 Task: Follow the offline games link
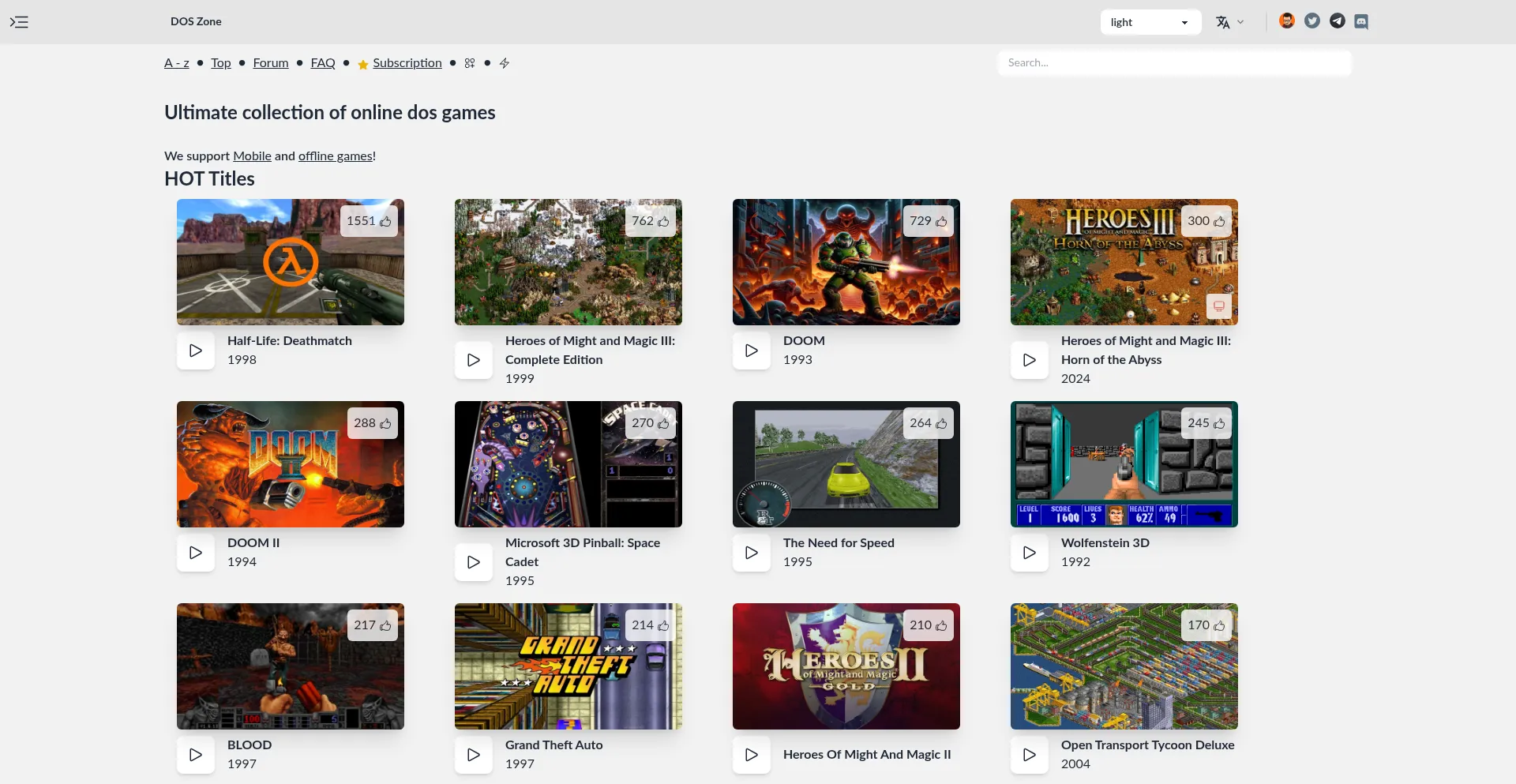pos(335,156)
